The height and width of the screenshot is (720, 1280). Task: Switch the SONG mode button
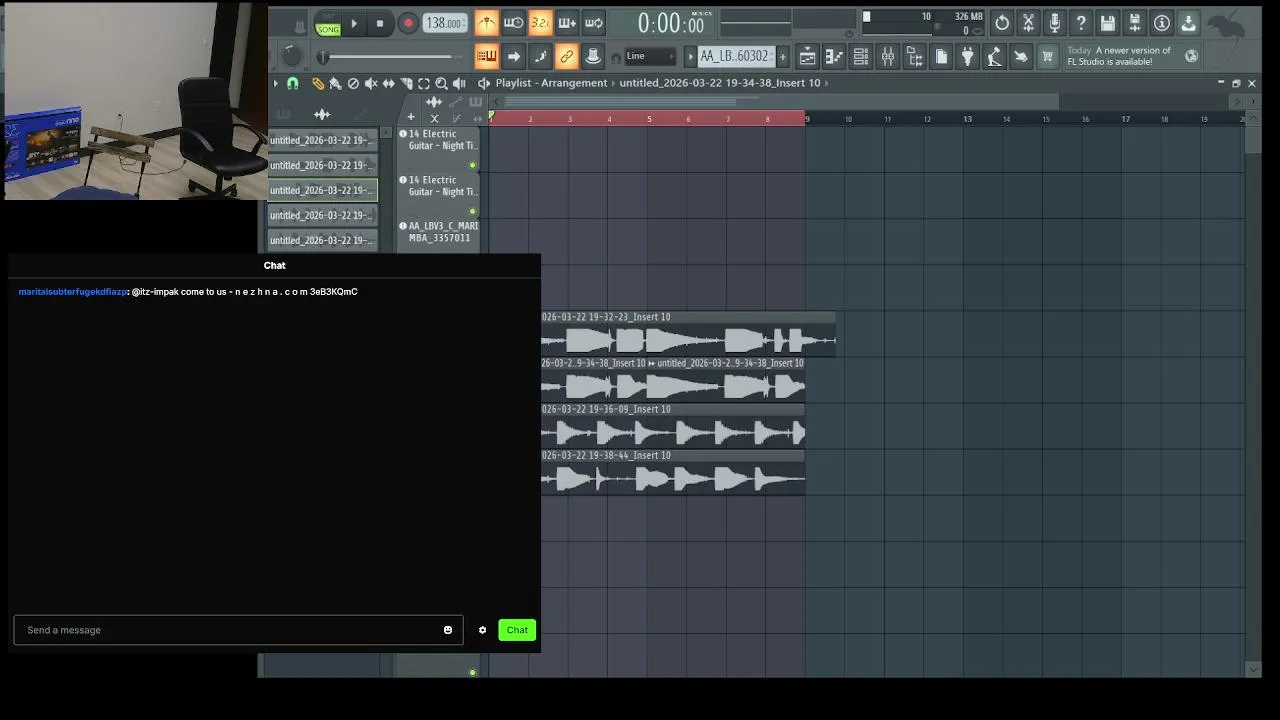328,29
